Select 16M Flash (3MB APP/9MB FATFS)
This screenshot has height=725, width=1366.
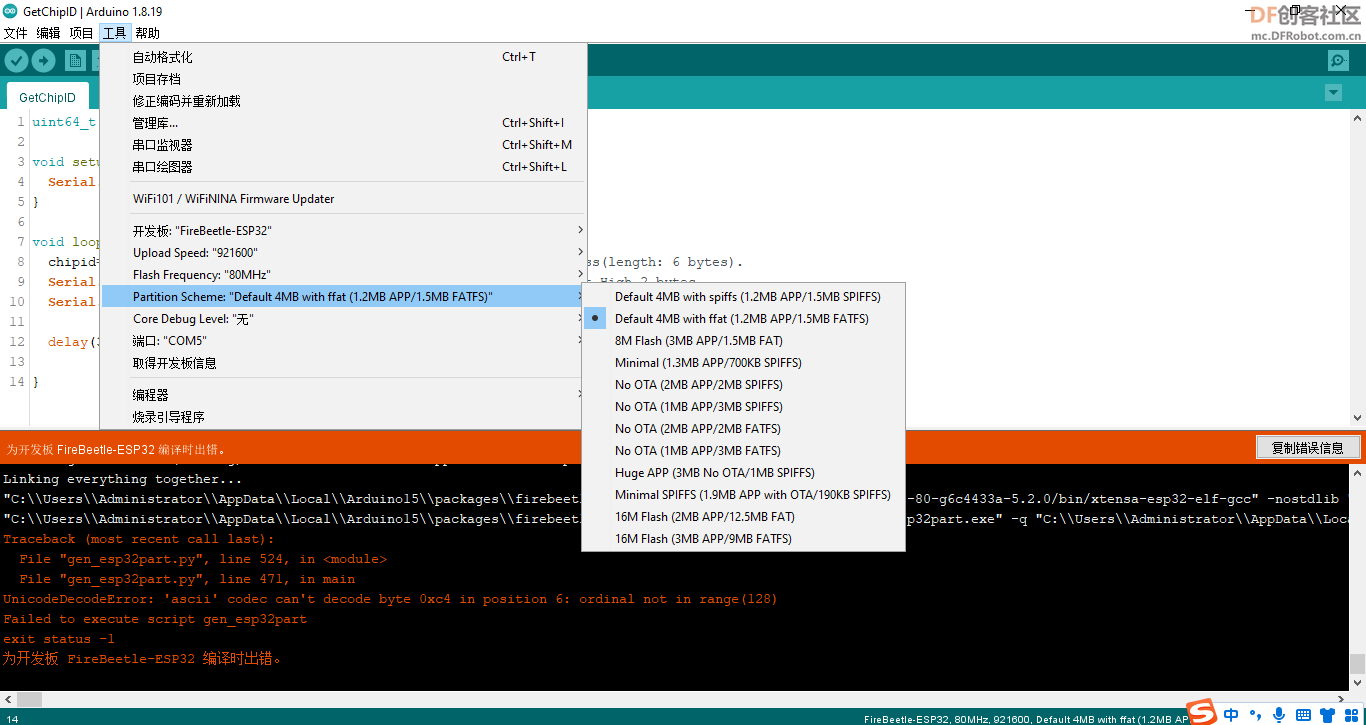coord(743,539)
